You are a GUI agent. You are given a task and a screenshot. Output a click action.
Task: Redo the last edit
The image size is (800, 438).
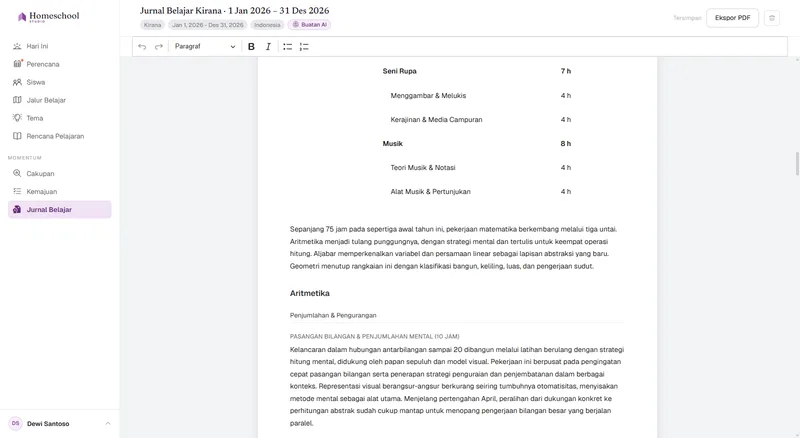point(159,46)
